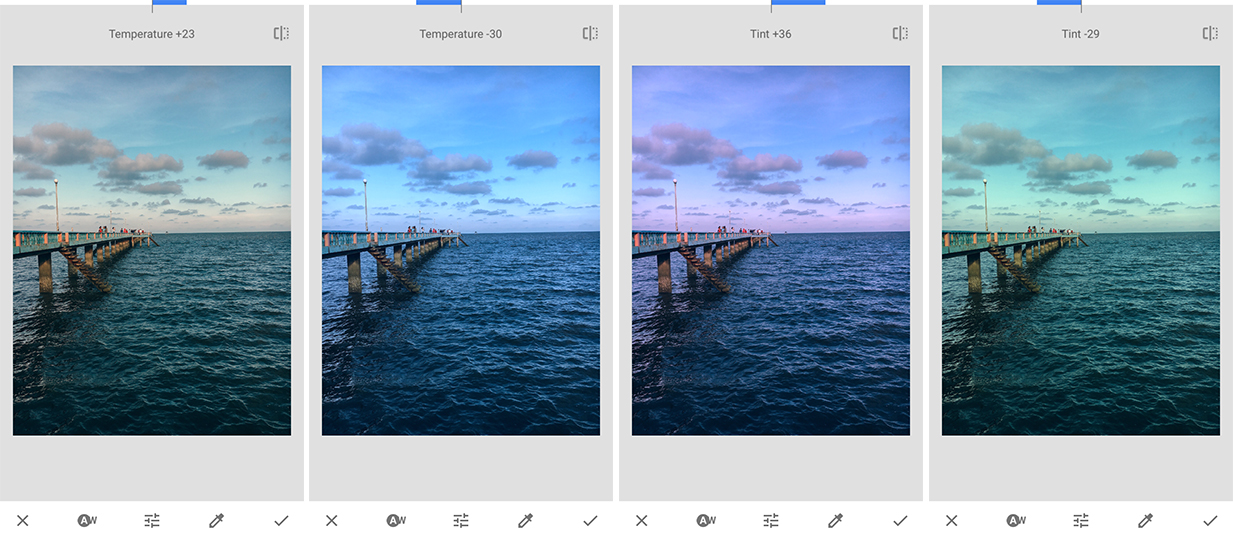1233x540 pixels.
Task: Cancel edit in the Temperature +23 panel
Action: click(23, 520)
